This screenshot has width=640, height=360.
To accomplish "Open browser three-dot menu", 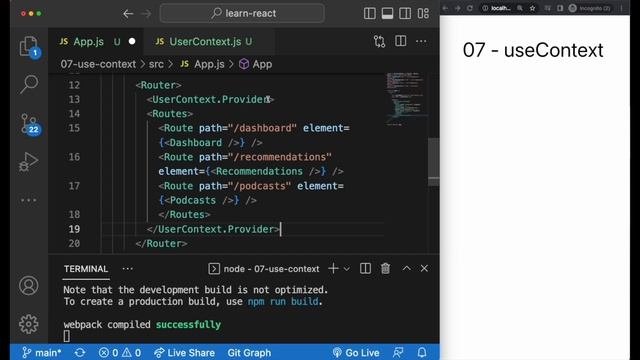I will [x=622, y=8].
